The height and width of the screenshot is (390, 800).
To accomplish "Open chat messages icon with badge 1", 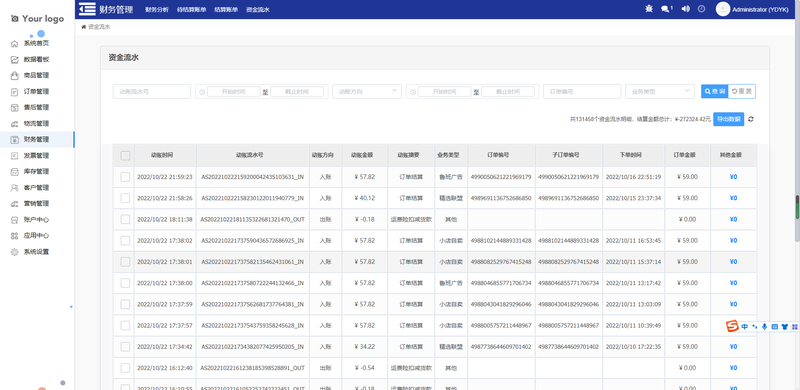I will 666,9.
